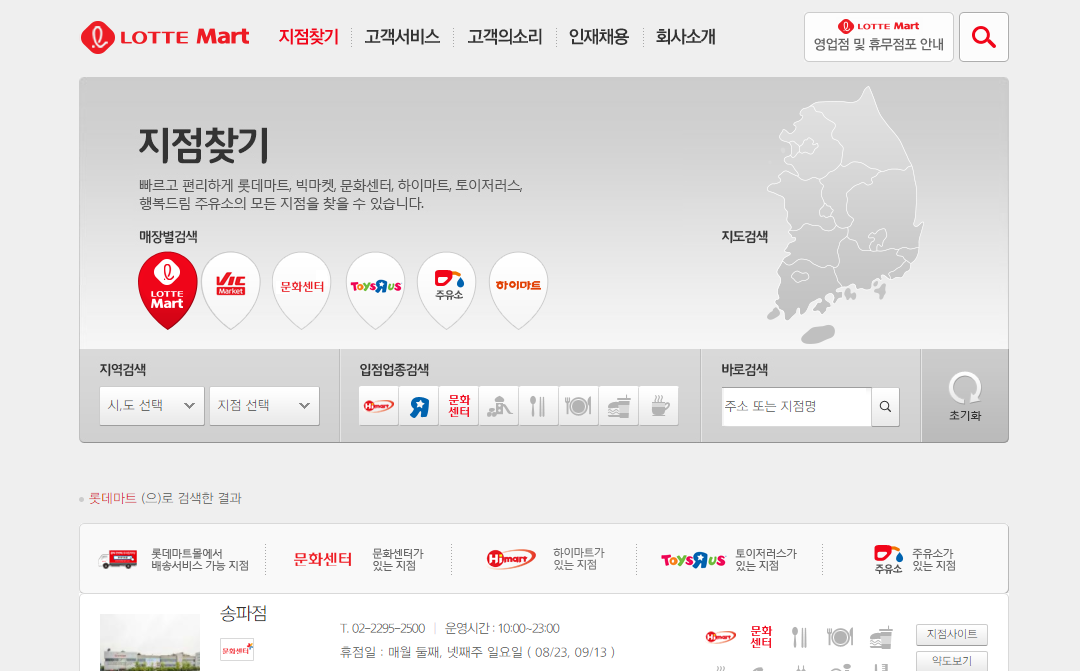Open 인재채용 menu
The image size is (1080, 671).
click(599, 37)
